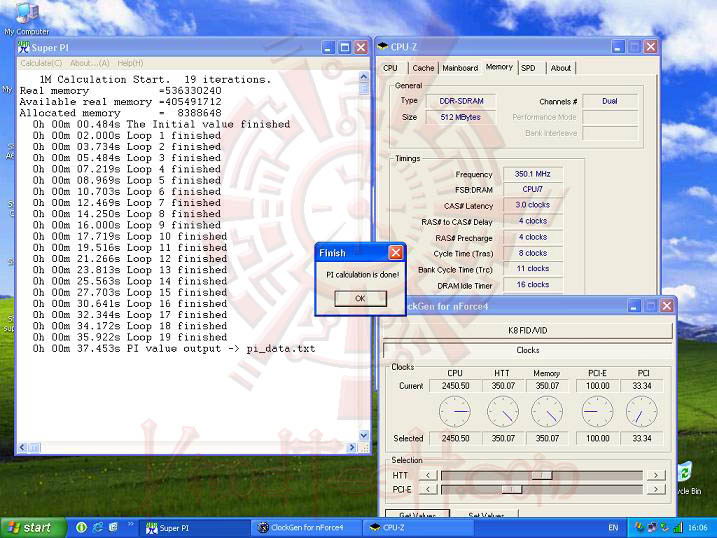This screenshot has width=717, height=538.
Task: Click PCI-E slider left arrow
Action: (428, 490)
